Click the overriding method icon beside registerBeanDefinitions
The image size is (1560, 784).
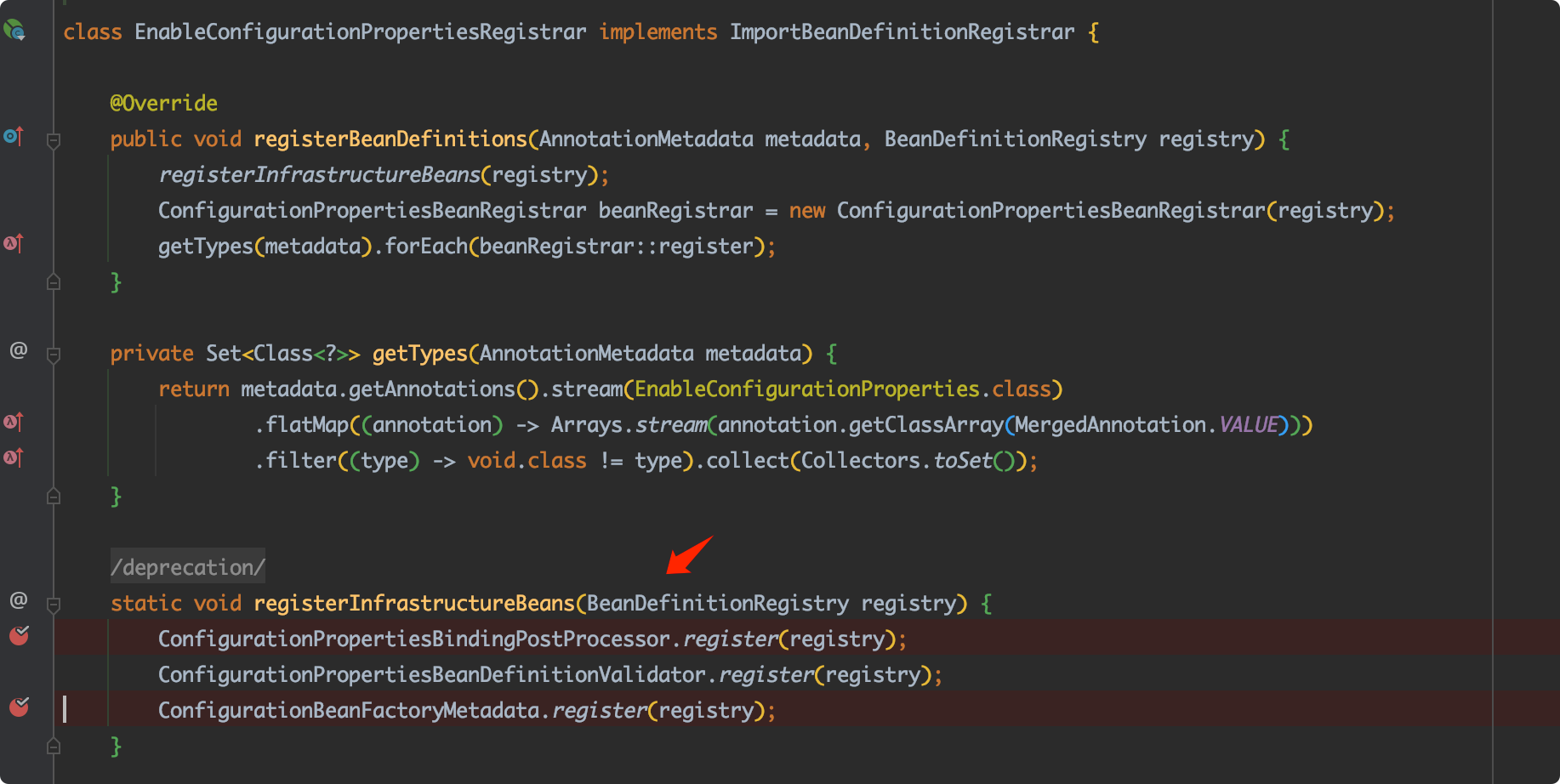click(x=13, y=136)
